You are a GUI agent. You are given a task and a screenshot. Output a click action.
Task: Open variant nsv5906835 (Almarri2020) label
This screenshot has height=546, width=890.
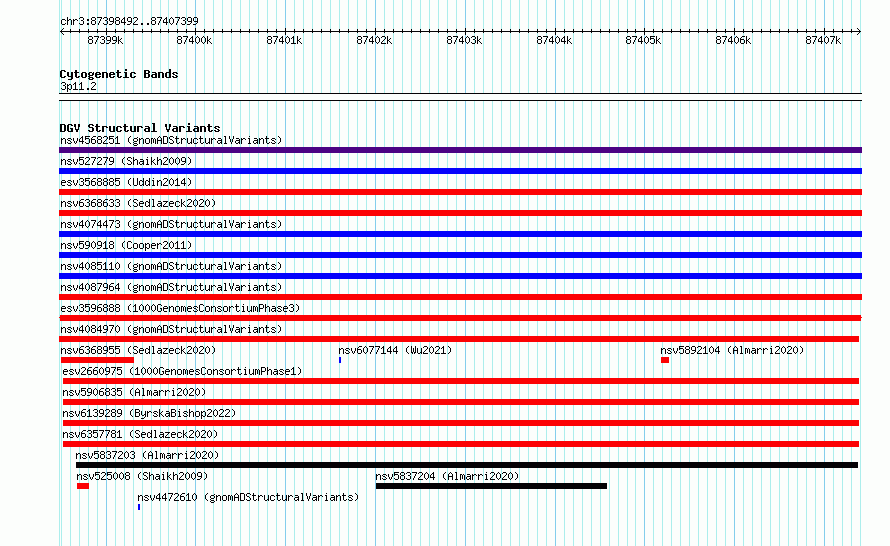(x=134, y=392)
